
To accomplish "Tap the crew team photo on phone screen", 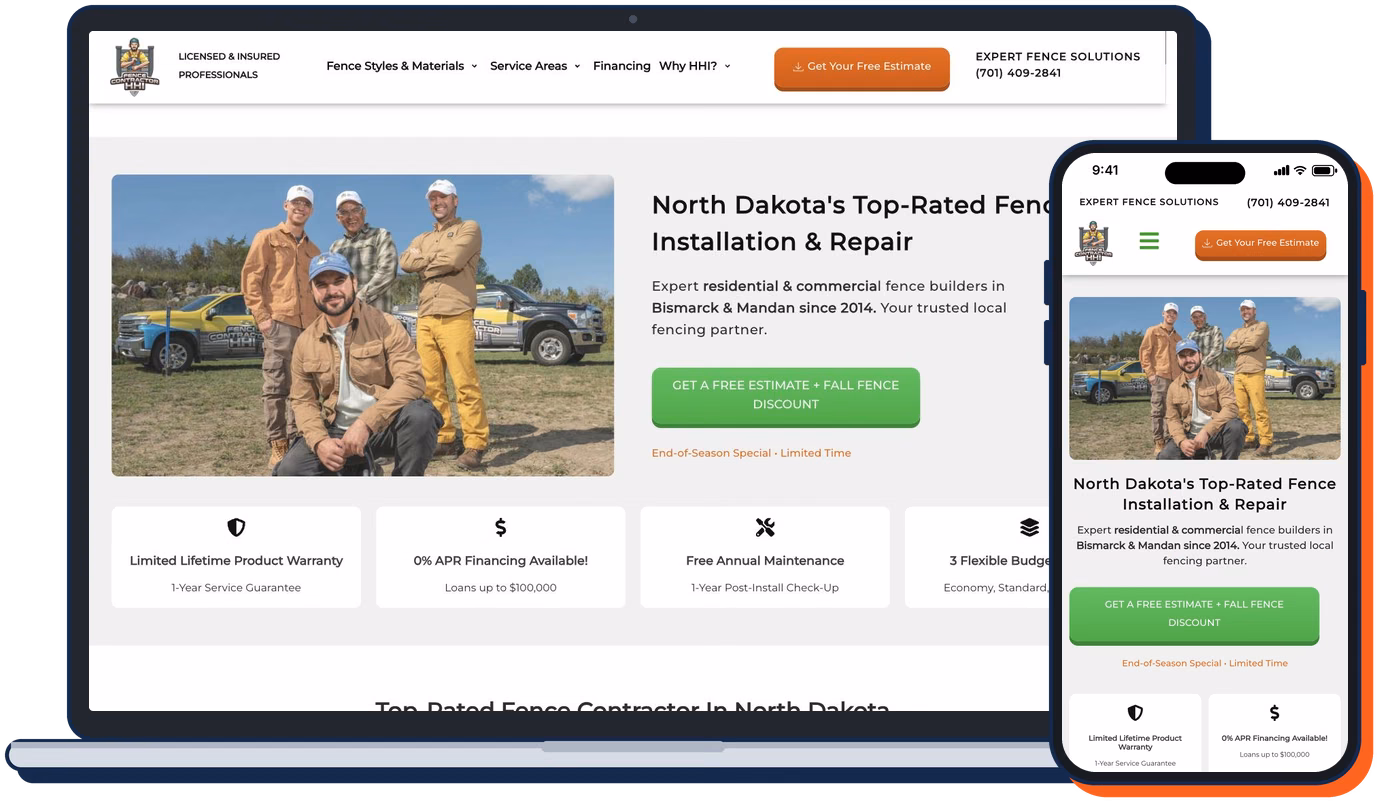I will pyautogui.click(x=1205, y=378).
